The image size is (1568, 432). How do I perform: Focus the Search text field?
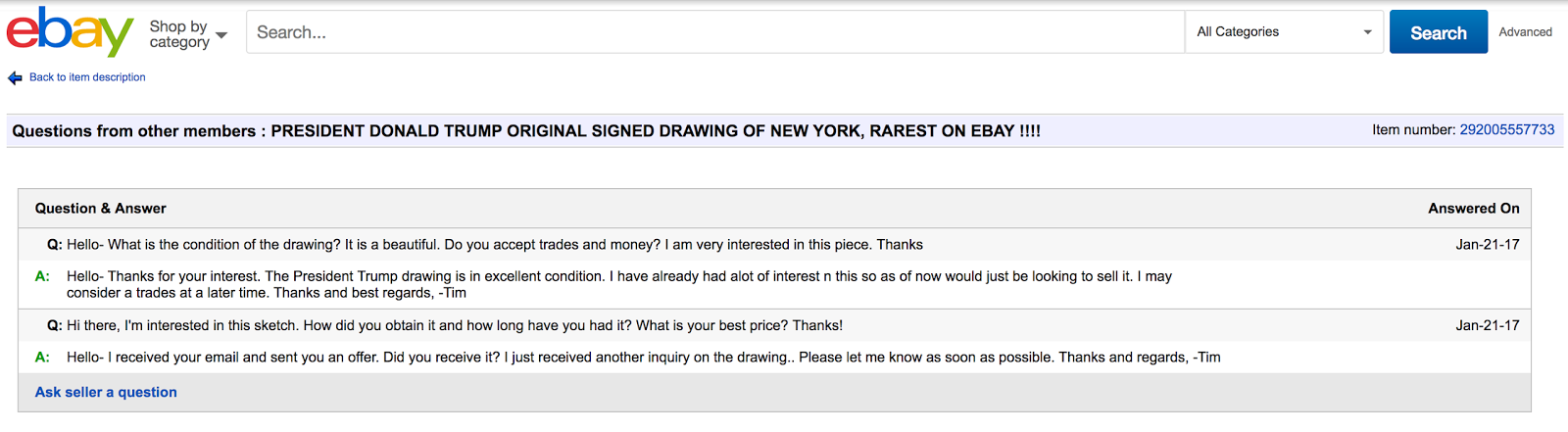715,32
